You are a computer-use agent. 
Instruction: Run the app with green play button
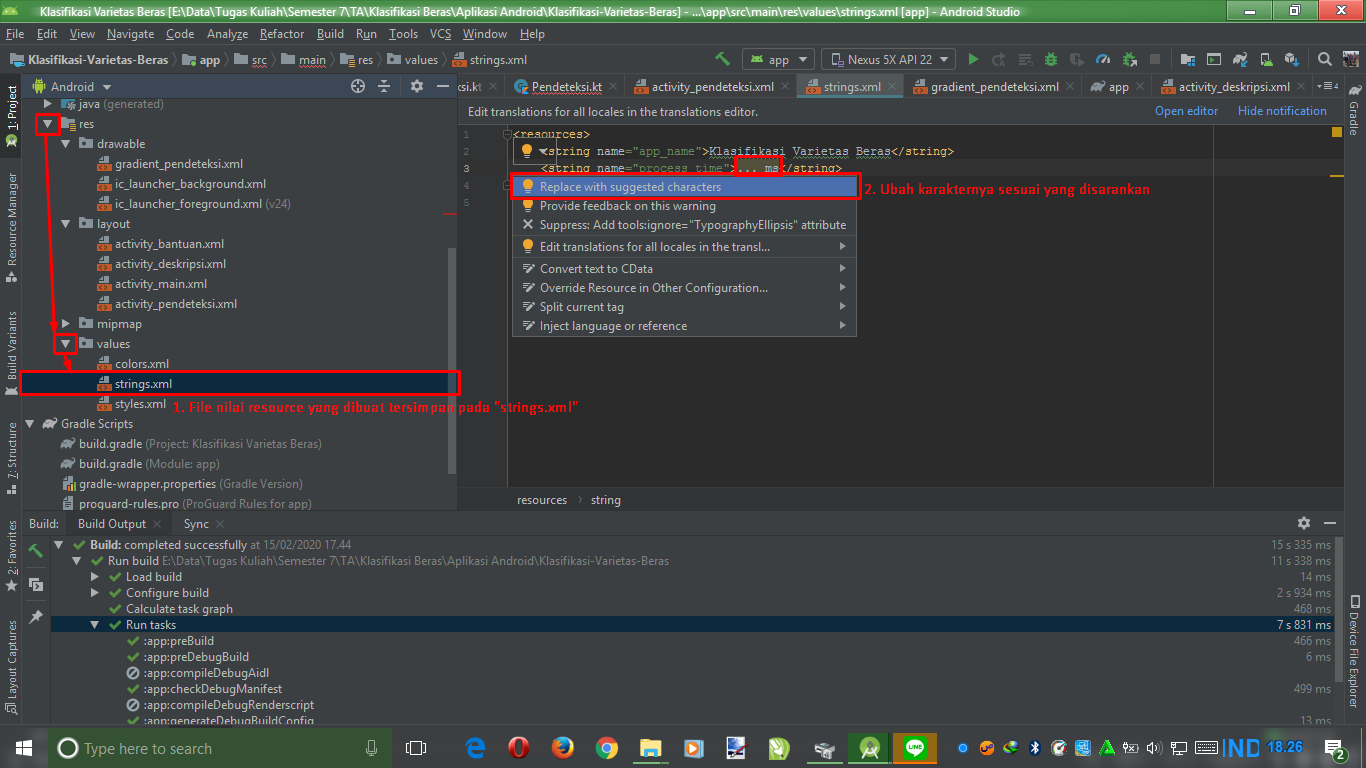pos(973,59)
